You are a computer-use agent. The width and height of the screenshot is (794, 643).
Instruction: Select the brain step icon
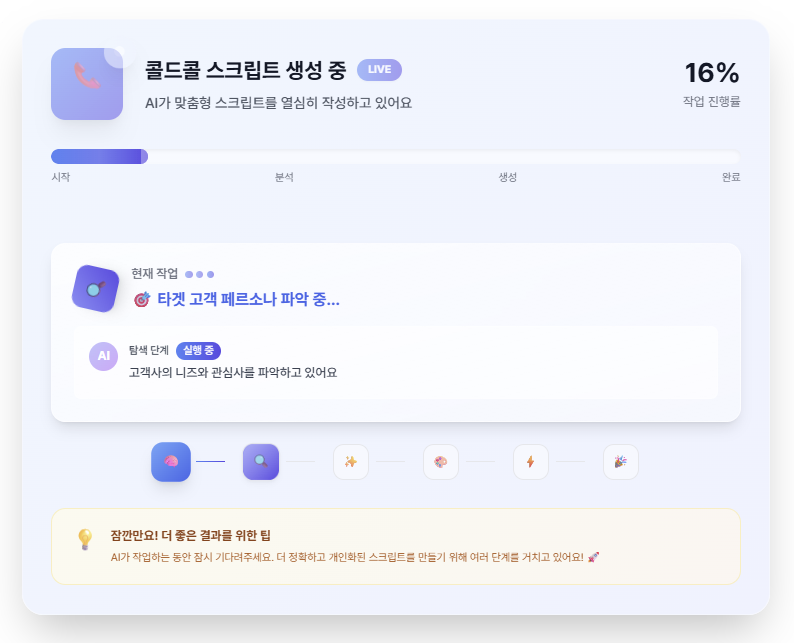tap(171, 462)
